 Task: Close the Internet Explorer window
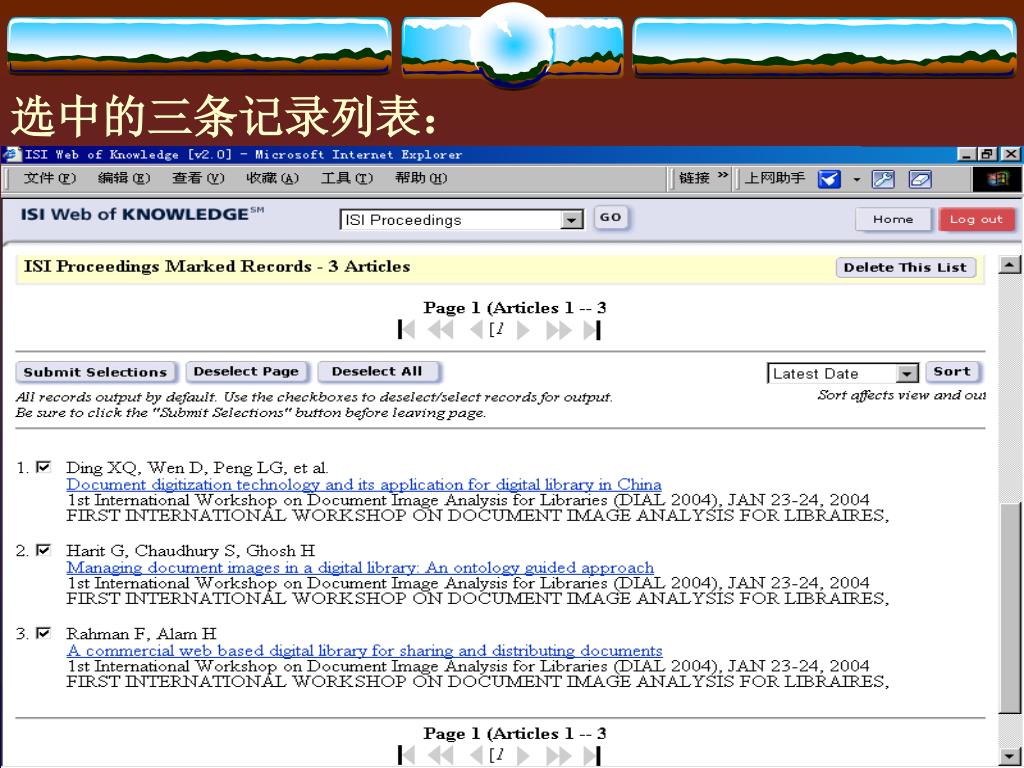1011,155
